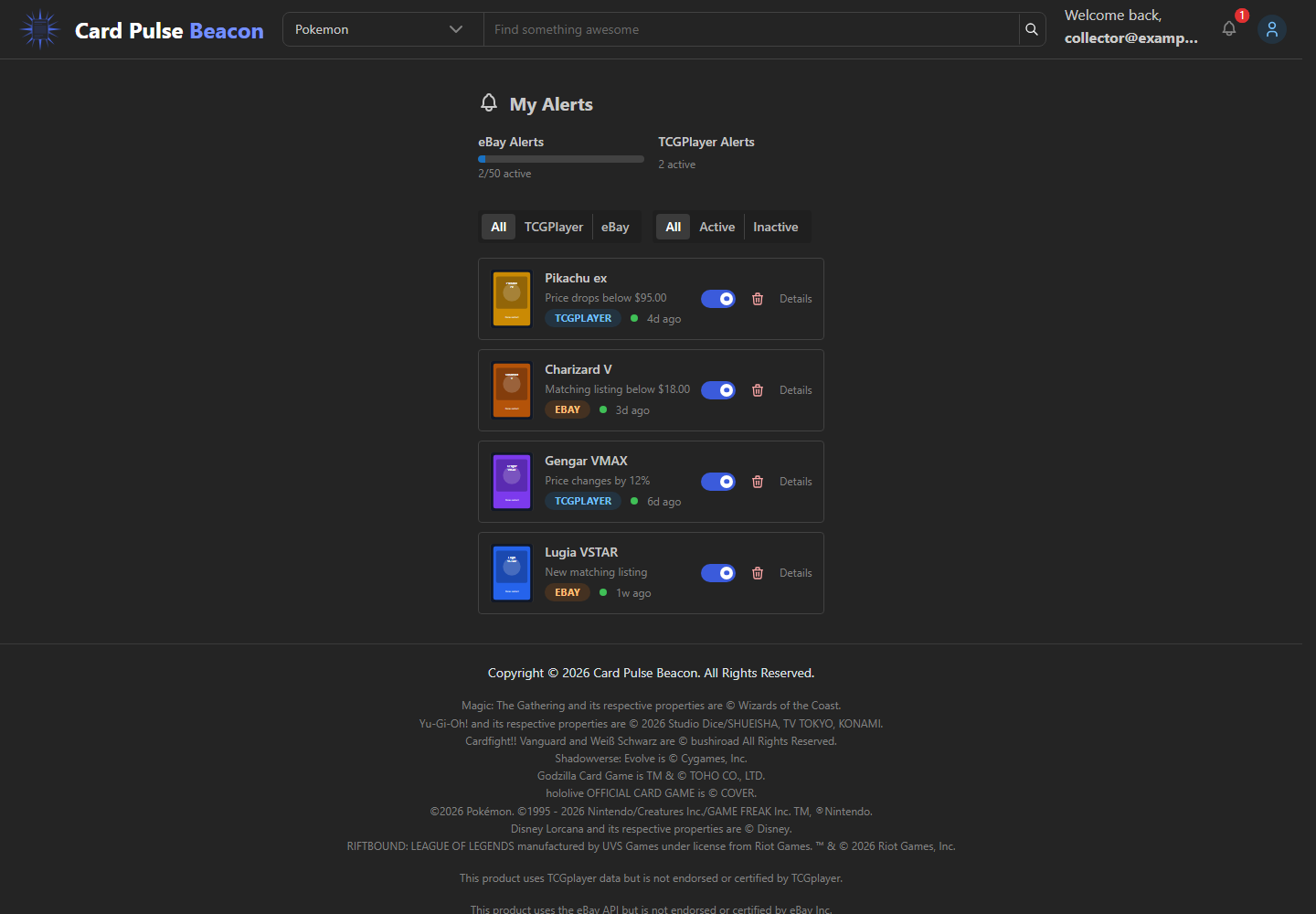Open the notifications bell in header
The width and height of the screenshot is (1316, 914).
click(x=1229, y=28)
